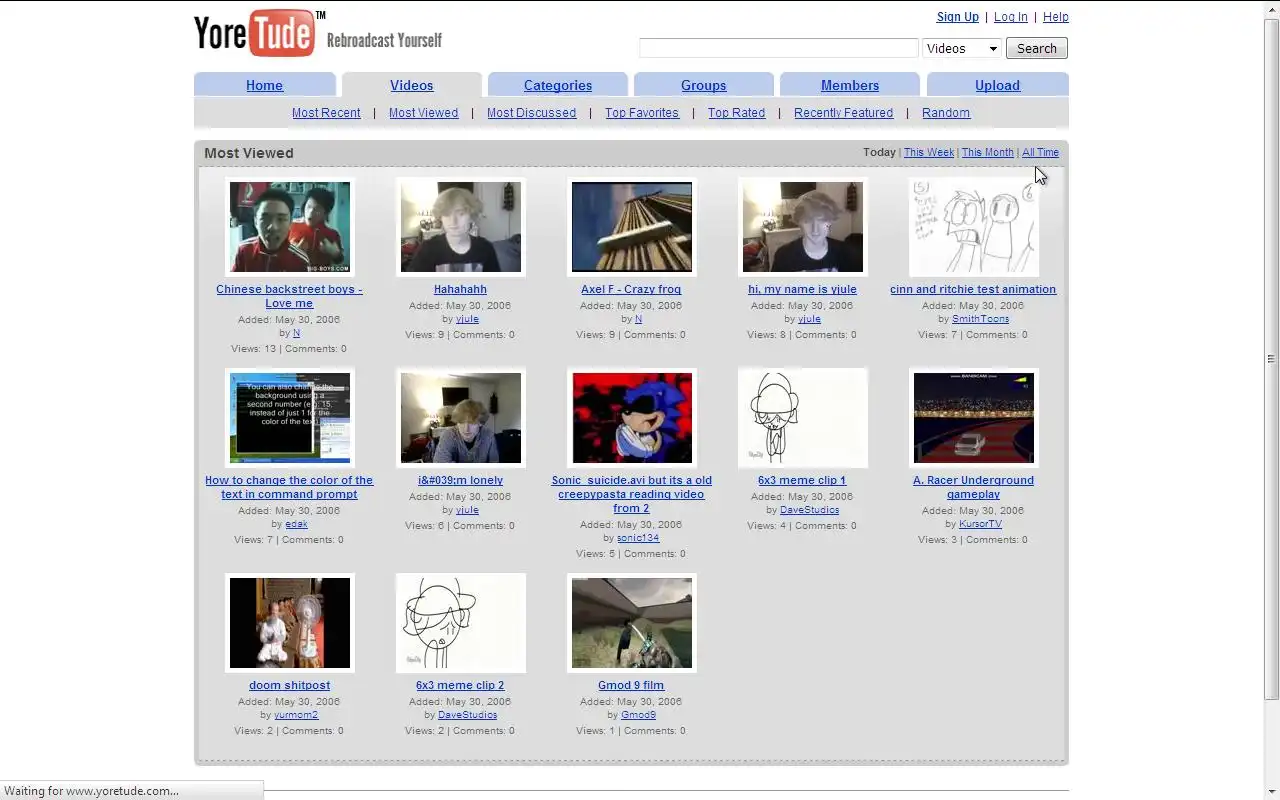The height and width of the screenshot is (800, 1280).
Task: Select Recently Featured videos
Action: click(x=844, y=113)
